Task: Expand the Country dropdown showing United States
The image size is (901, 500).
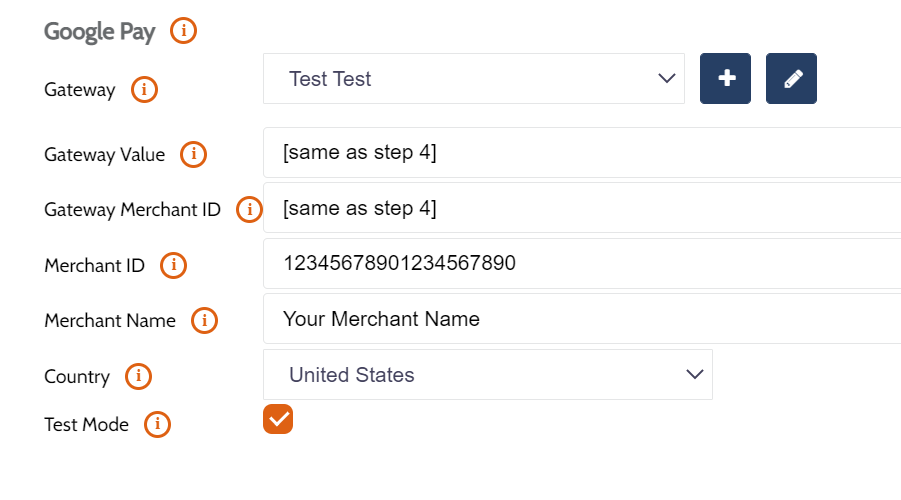Action: tap(487, 375)
